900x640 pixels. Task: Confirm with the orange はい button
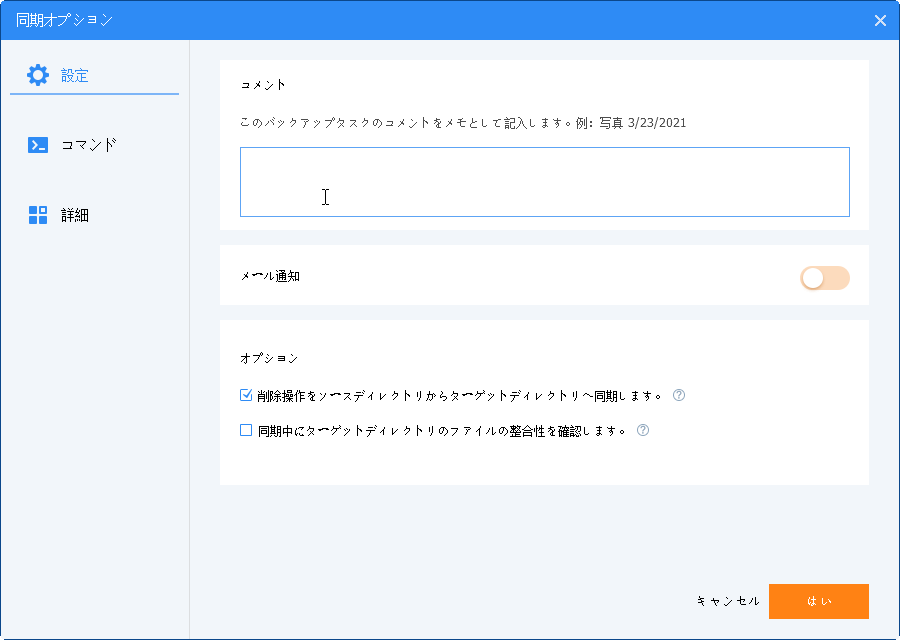tap(818, 601)
